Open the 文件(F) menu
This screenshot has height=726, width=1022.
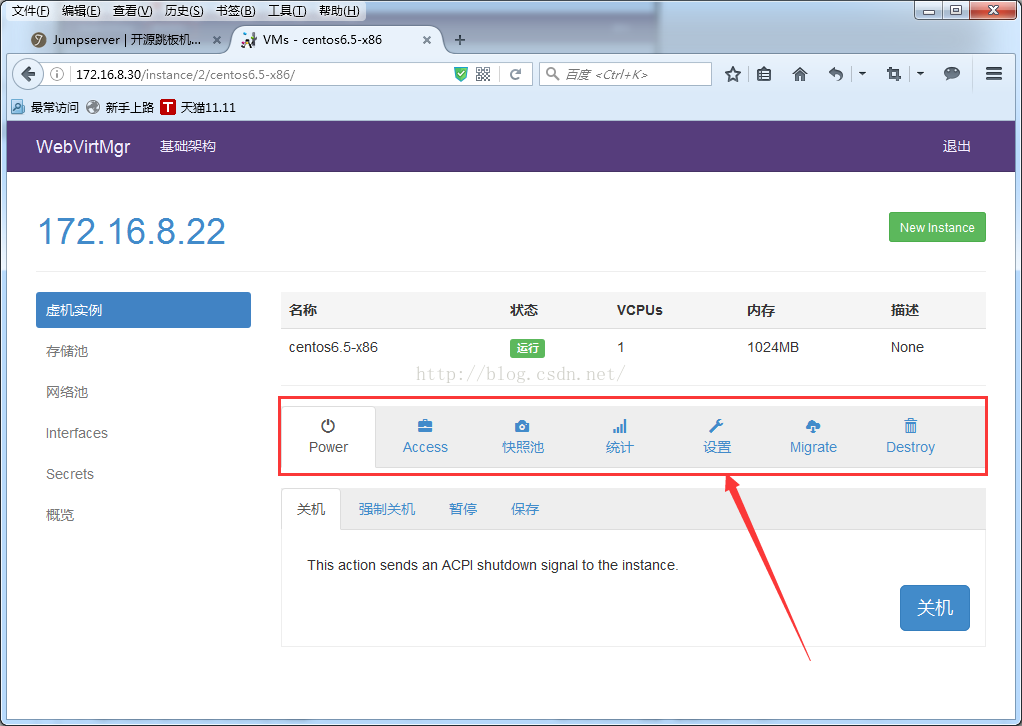point(30,11)
